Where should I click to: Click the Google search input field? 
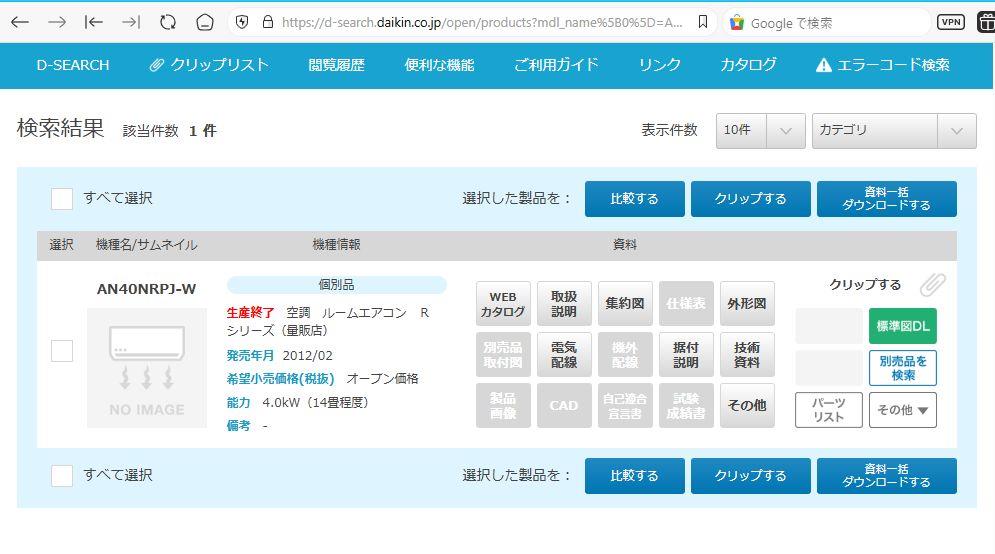tap(830, 22)
